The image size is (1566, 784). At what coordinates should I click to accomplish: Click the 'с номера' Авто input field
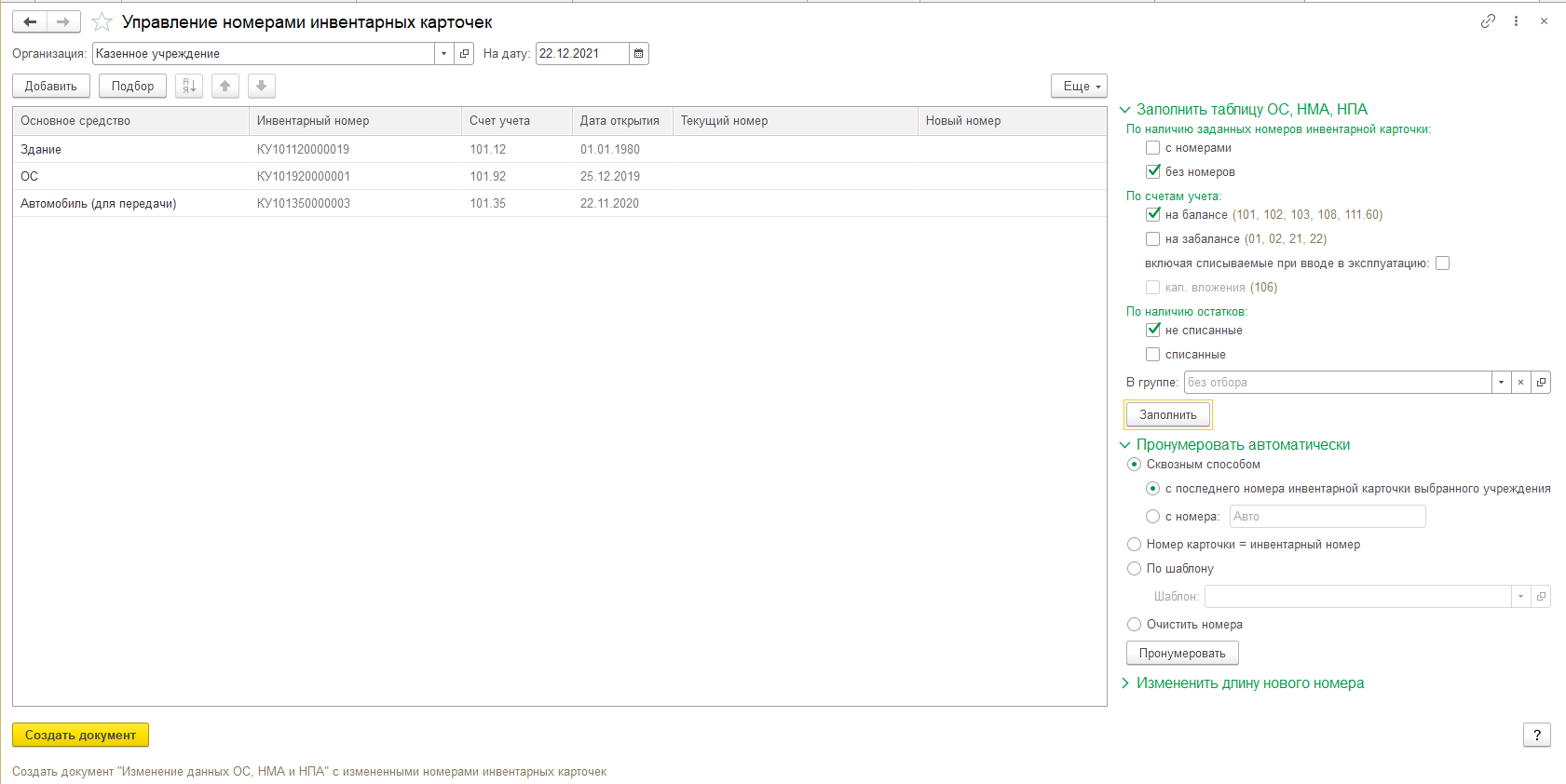pos(1328,517)
